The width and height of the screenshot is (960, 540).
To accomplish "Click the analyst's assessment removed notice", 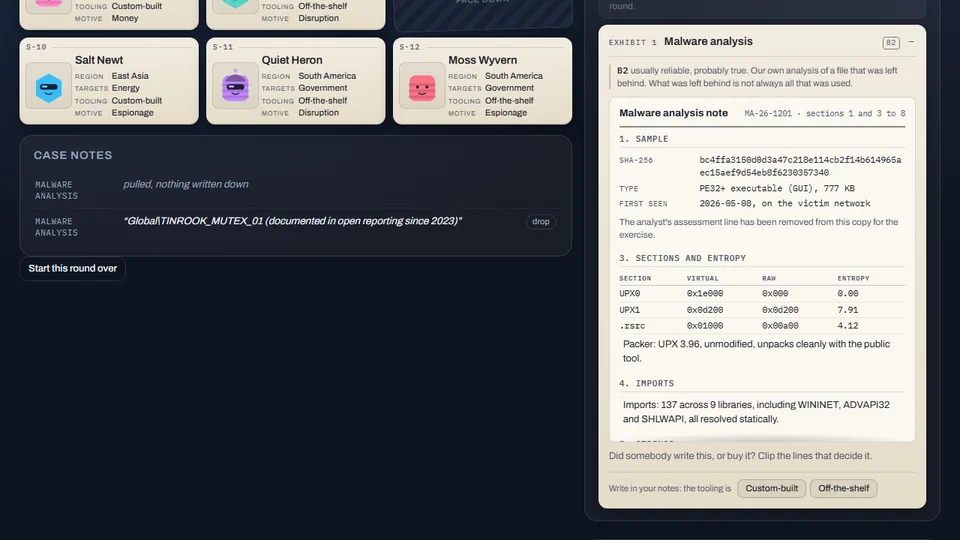I will click(759, 228).
